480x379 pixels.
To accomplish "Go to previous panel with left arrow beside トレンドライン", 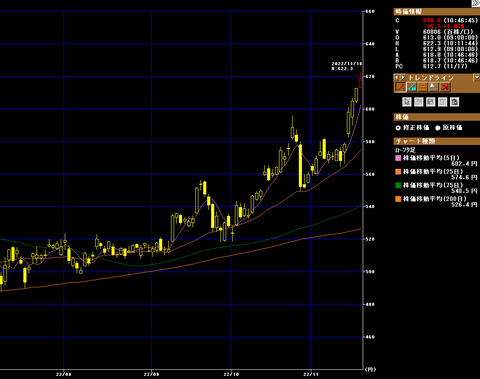I will 397,77.
